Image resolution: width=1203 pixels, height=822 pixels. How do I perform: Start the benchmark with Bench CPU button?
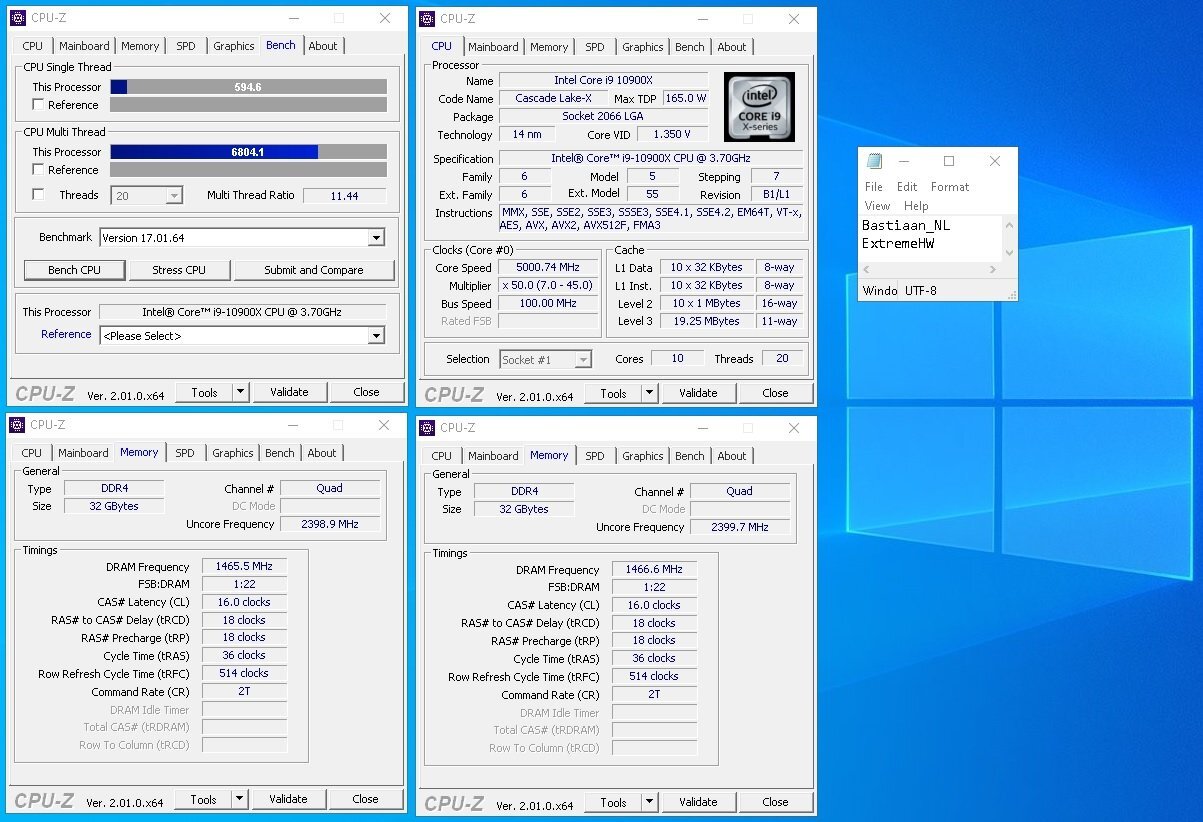click(x=75, y=270)
